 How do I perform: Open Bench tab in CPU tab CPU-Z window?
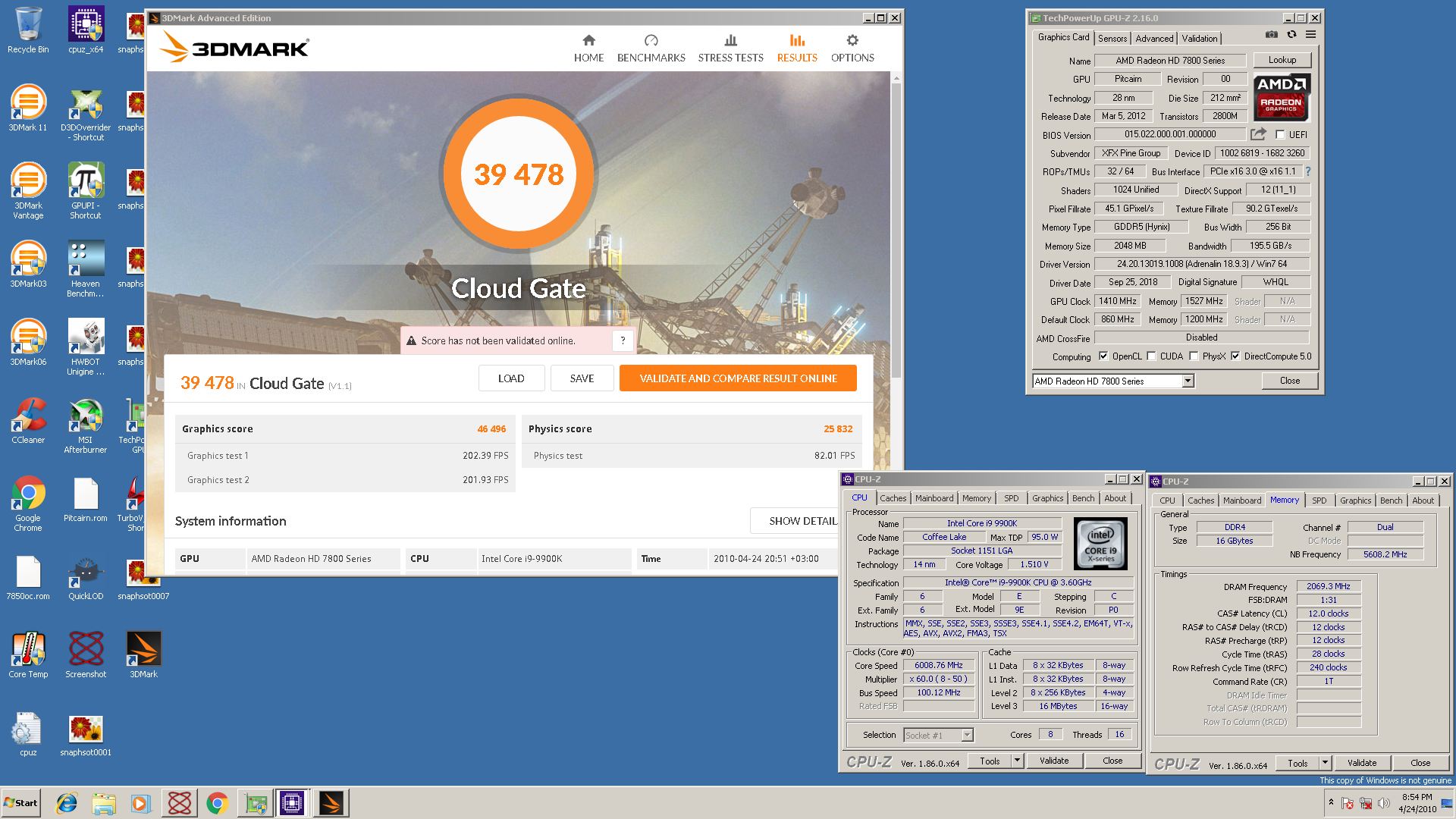(1083, 498)
